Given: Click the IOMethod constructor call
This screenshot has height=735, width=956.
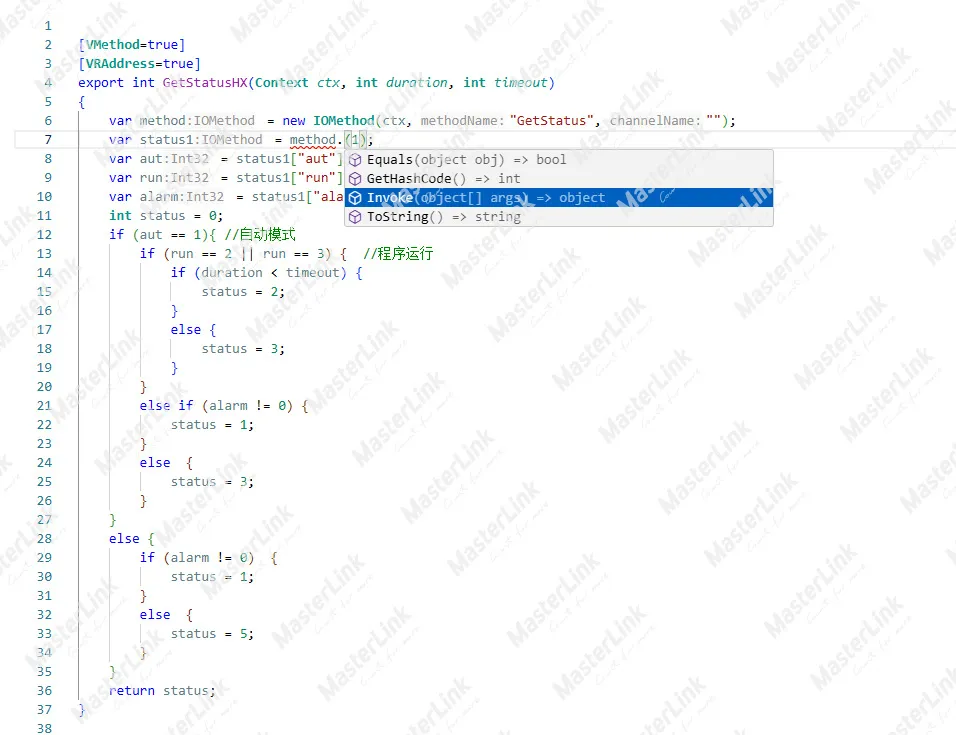Looking at the screenshot, I should [x=343, y=121].
